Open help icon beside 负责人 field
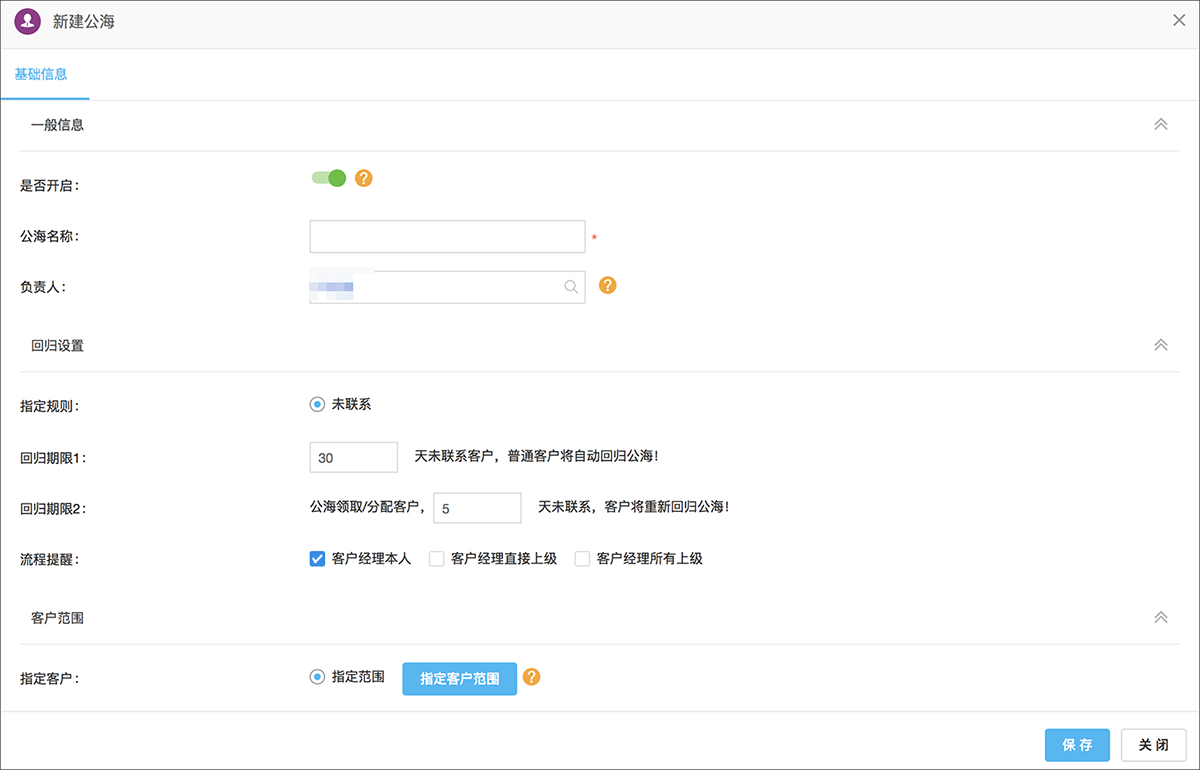 pos(608,285)
